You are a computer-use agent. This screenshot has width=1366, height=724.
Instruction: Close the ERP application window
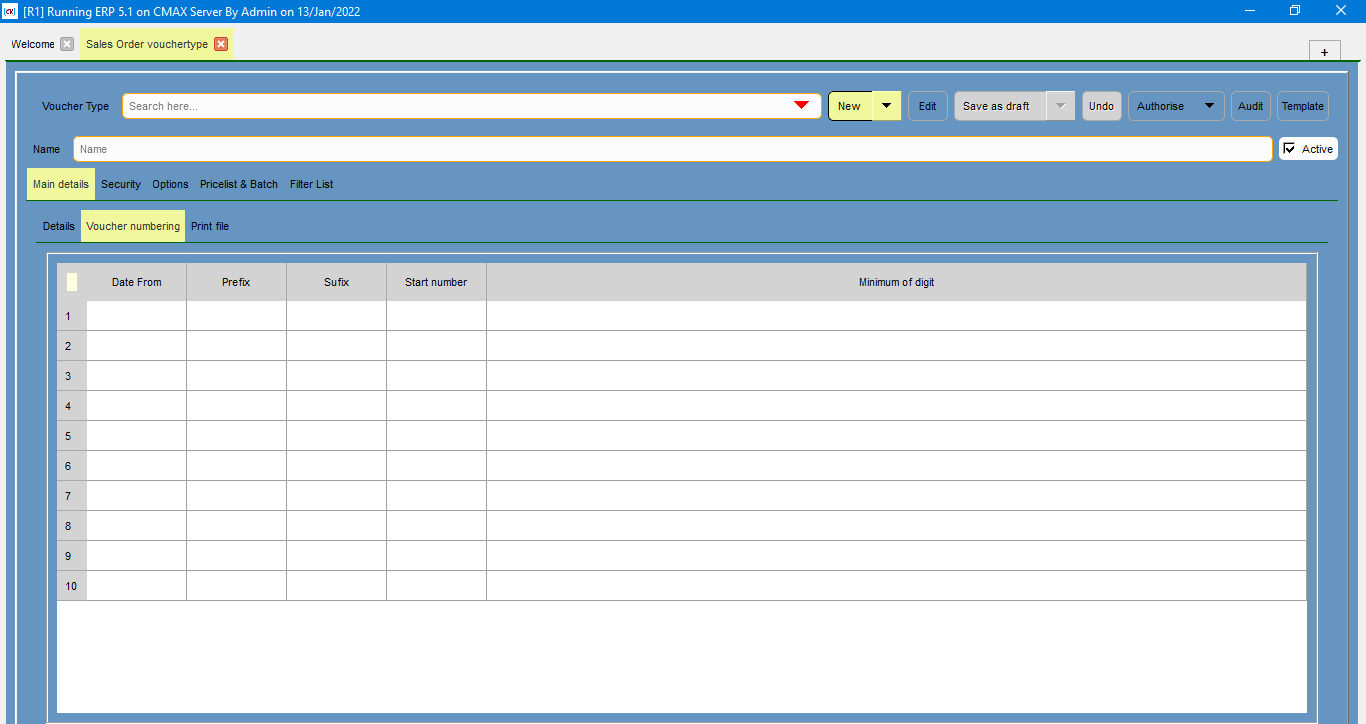click(1342, 11)
